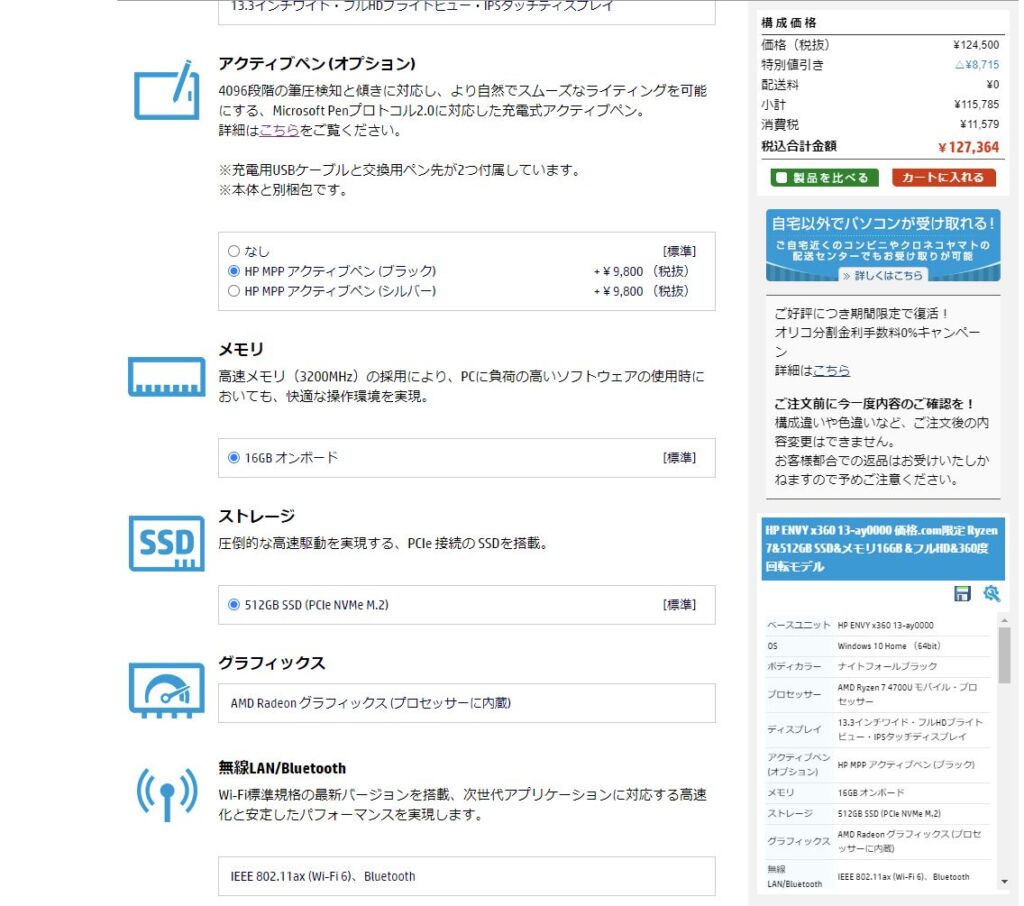The height and width of the screenshot is (906, 1024).
Task: Click the SSD storage icon
Action: [x=167, y=543]
